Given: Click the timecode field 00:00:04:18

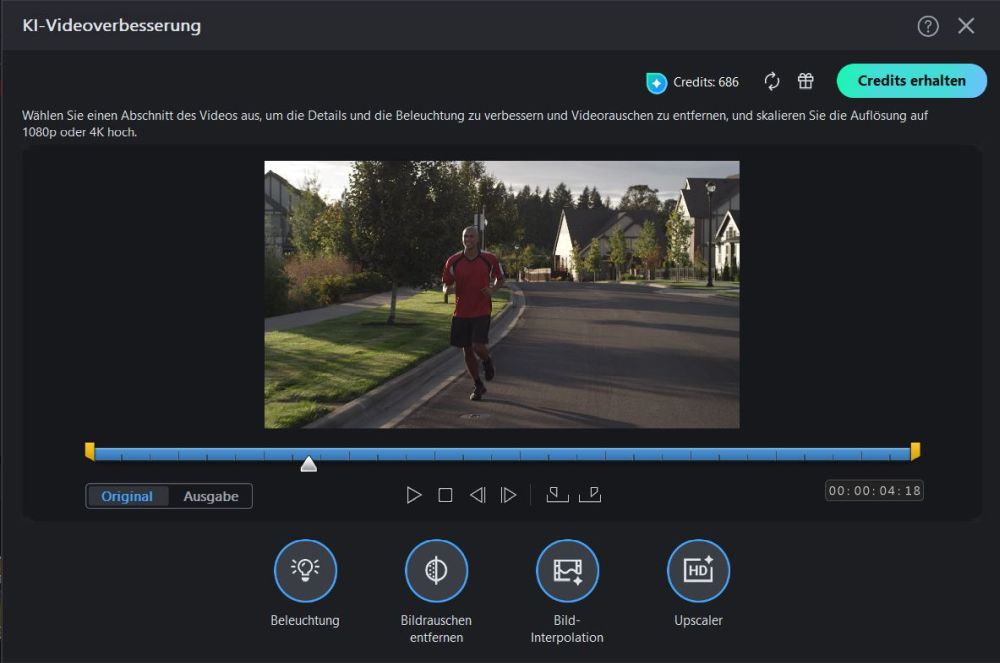Looking at the screenshot, I should click(x=874, y=491).
